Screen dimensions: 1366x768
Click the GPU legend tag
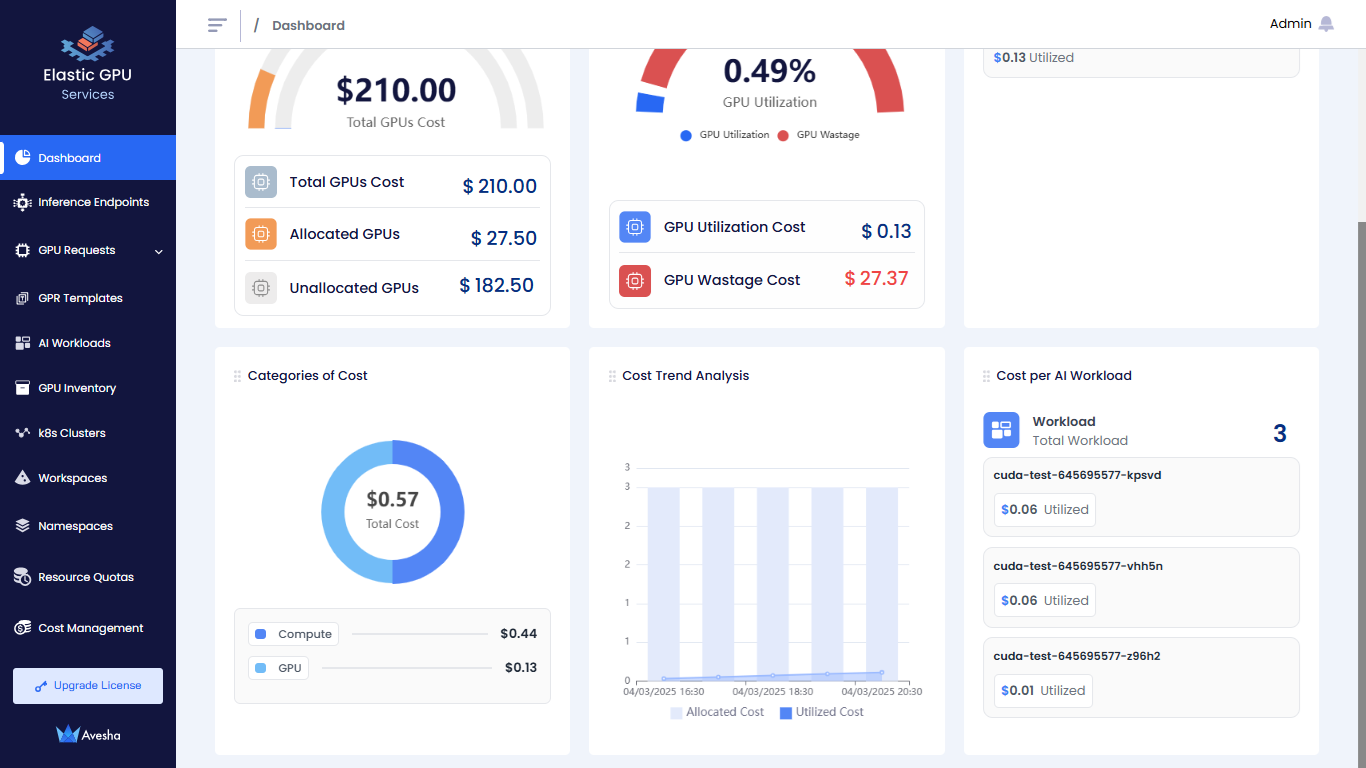click(278, 668)
